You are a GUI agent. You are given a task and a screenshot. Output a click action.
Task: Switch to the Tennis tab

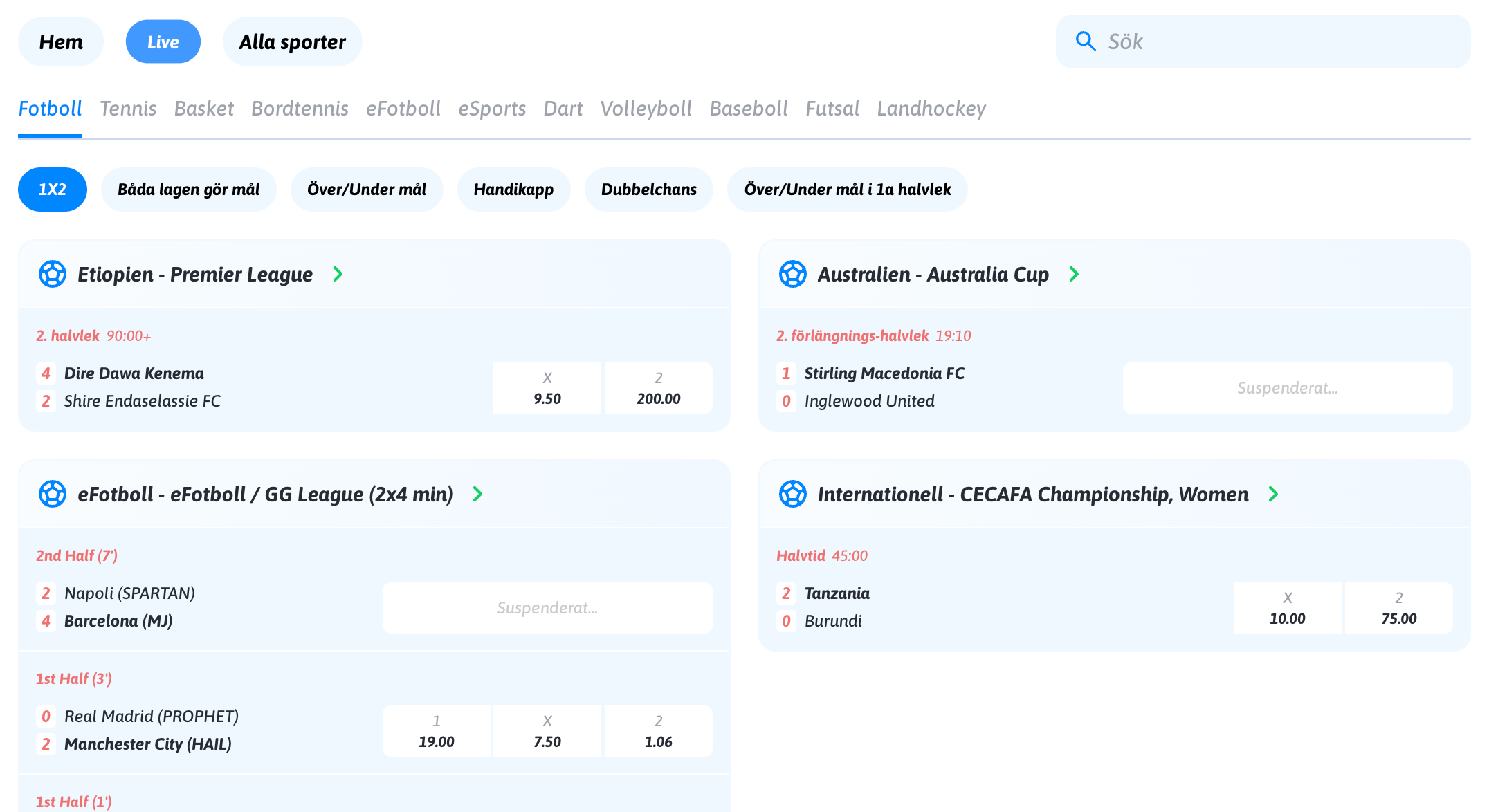click(x=128, y=109)
